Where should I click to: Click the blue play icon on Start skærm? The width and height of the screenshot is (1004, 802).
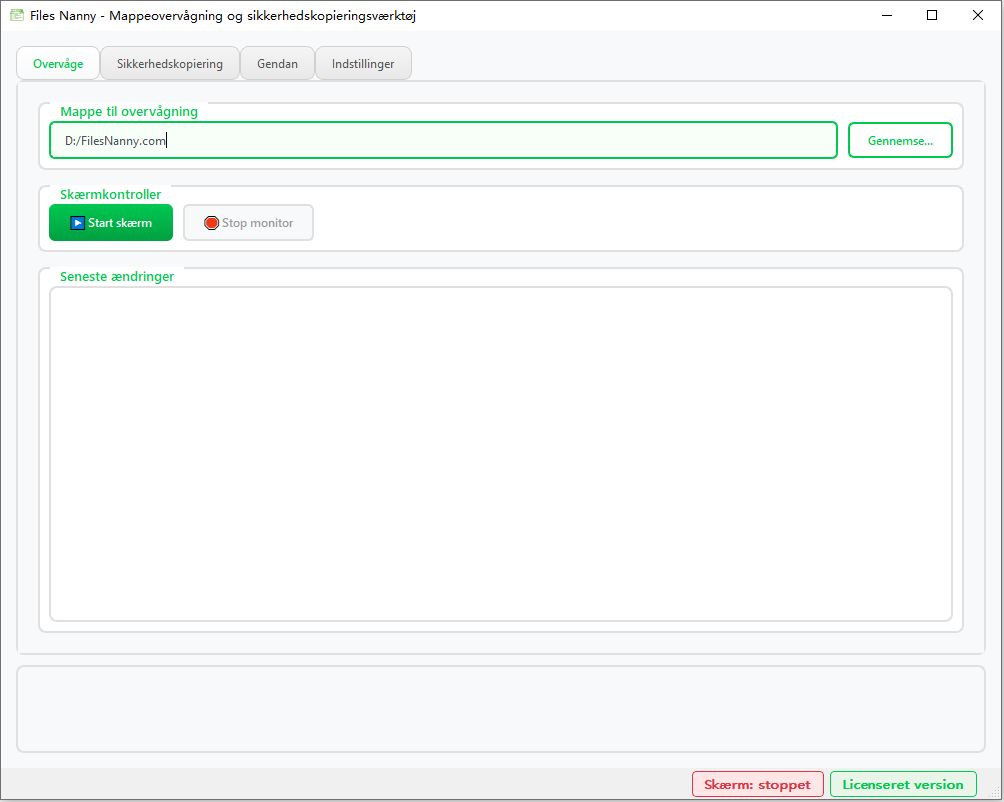point(78,222)
